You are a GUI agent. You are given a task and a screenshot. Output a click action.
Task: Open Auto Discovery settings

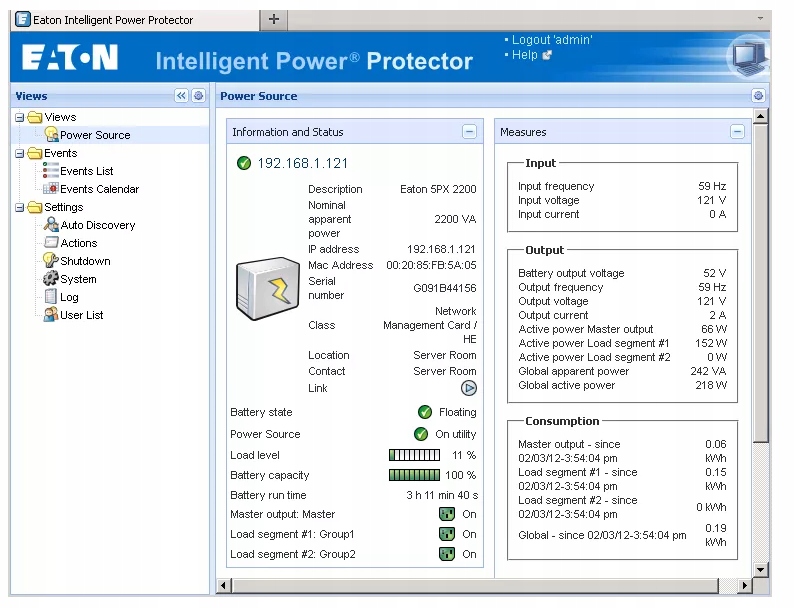point(98,225)
